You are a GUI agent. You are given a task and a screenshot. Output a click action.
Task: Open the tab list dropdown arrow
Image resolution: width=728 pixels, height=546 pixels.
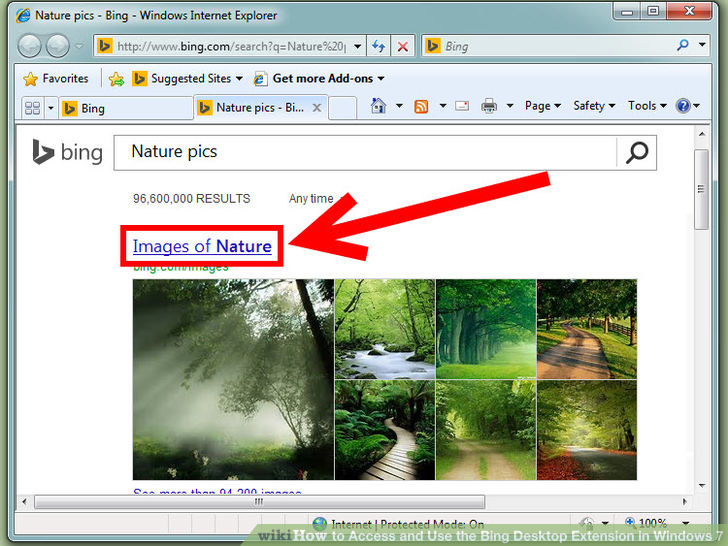click(51, 108)
